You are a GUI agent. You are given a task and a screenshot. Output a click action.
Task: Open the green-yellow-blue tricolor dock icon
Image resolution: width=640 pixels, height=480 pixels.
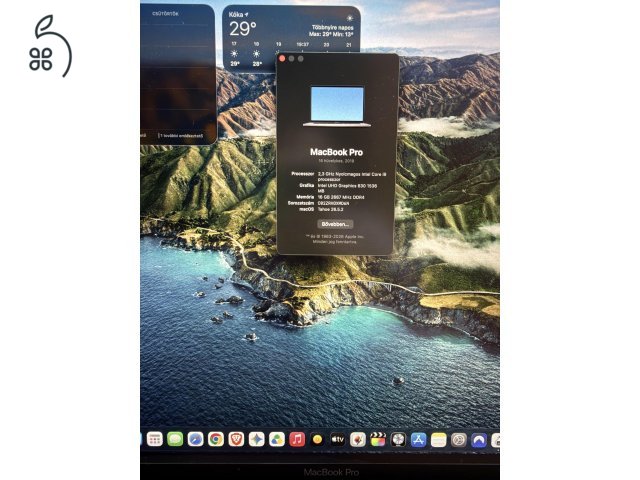(x=277, y=440)
